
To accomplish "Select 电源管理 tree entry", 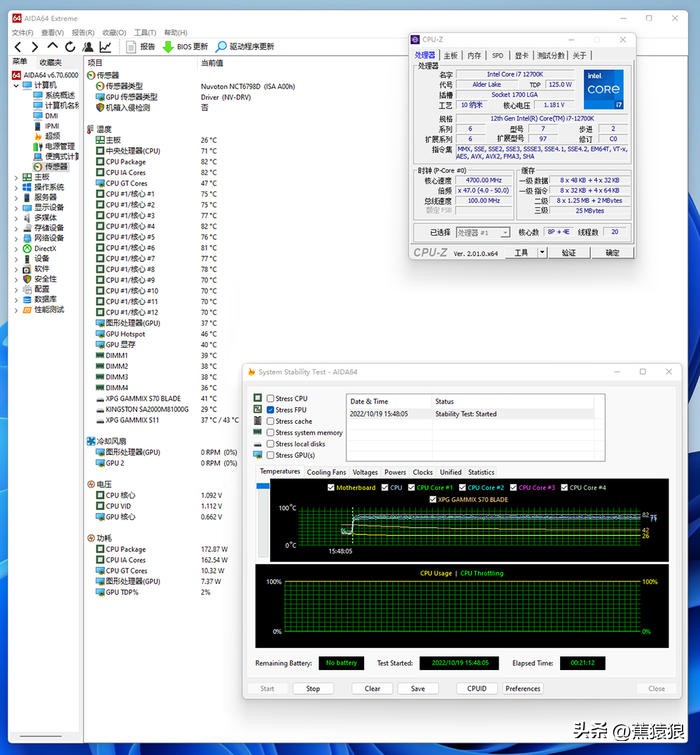I will [x=54, y=146].
